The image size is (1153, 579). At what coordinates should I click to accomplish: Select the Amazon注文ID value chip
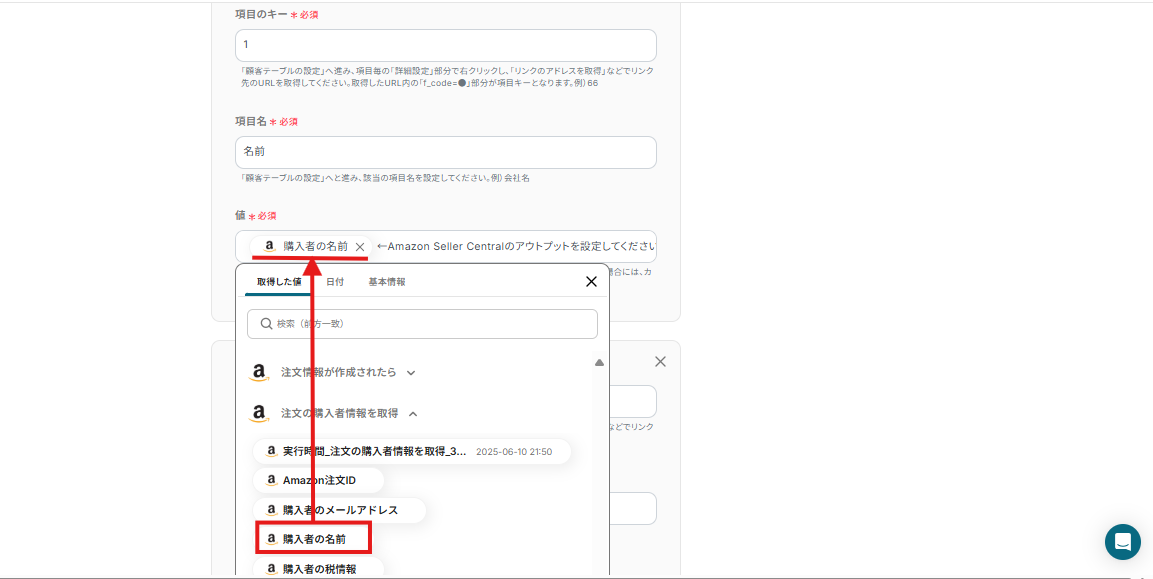[x=318, y=480]
